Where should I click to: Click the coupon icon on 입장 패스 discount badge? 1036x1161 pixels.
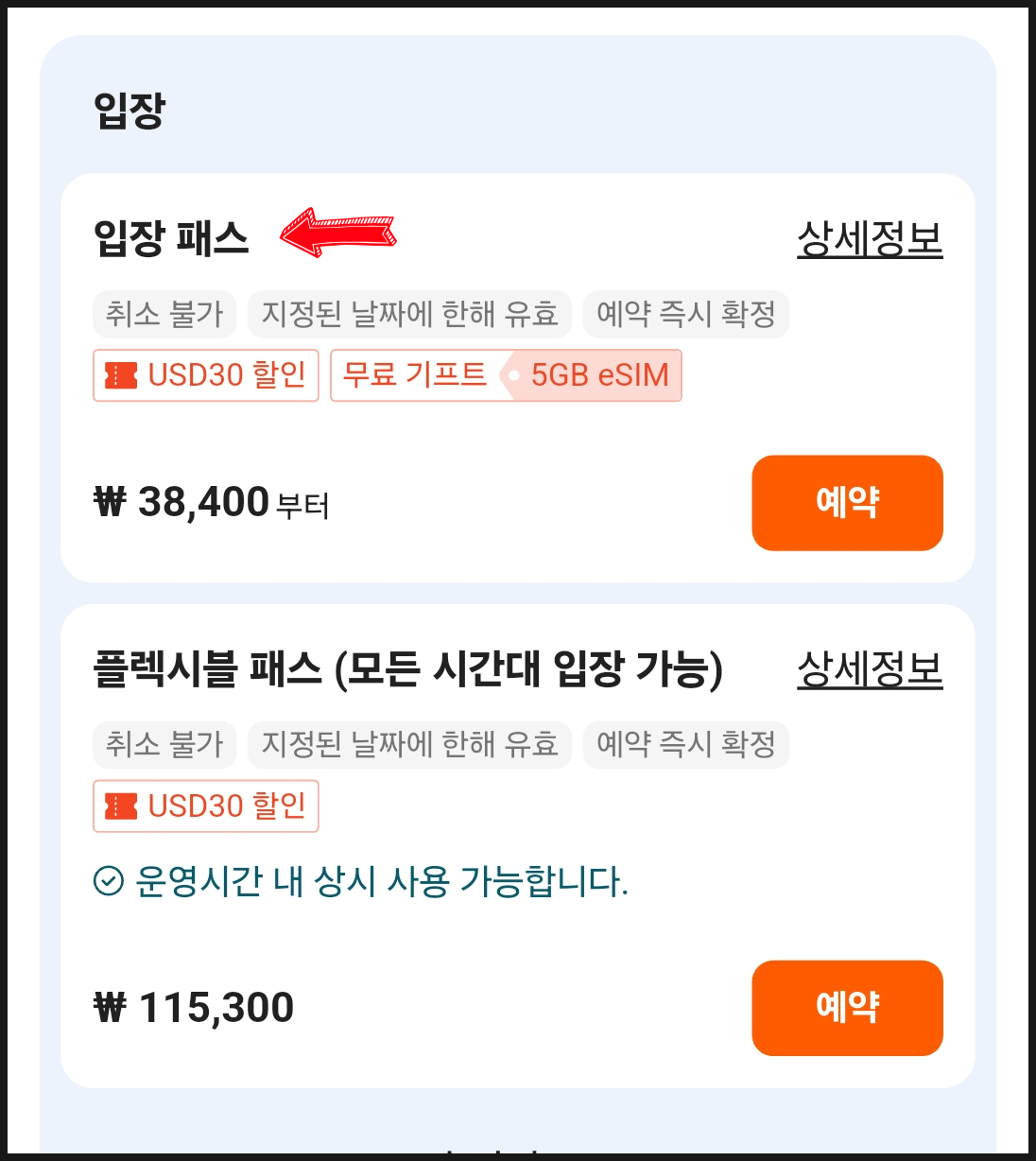tap(121, 375)
